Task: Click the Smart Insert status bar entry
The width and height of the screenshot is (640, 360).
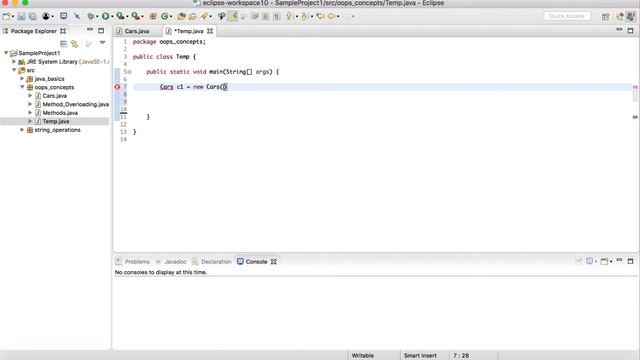Action: (x=420, y=356)
